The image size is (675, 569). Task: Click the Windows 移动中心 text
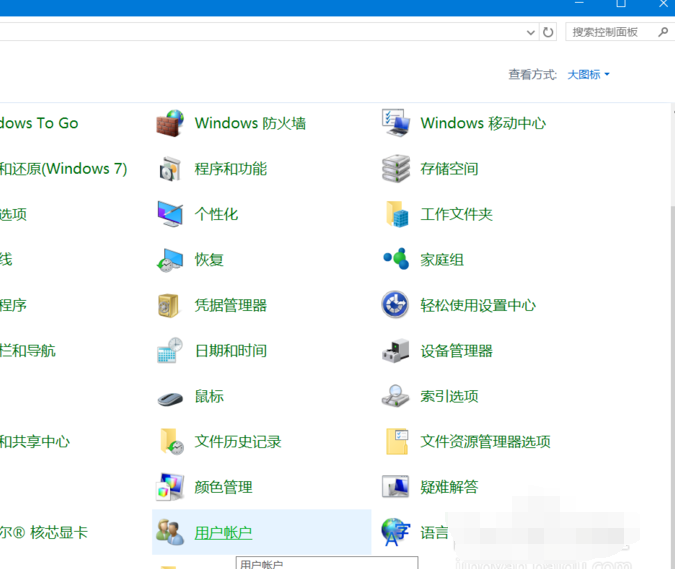(483, 124)
